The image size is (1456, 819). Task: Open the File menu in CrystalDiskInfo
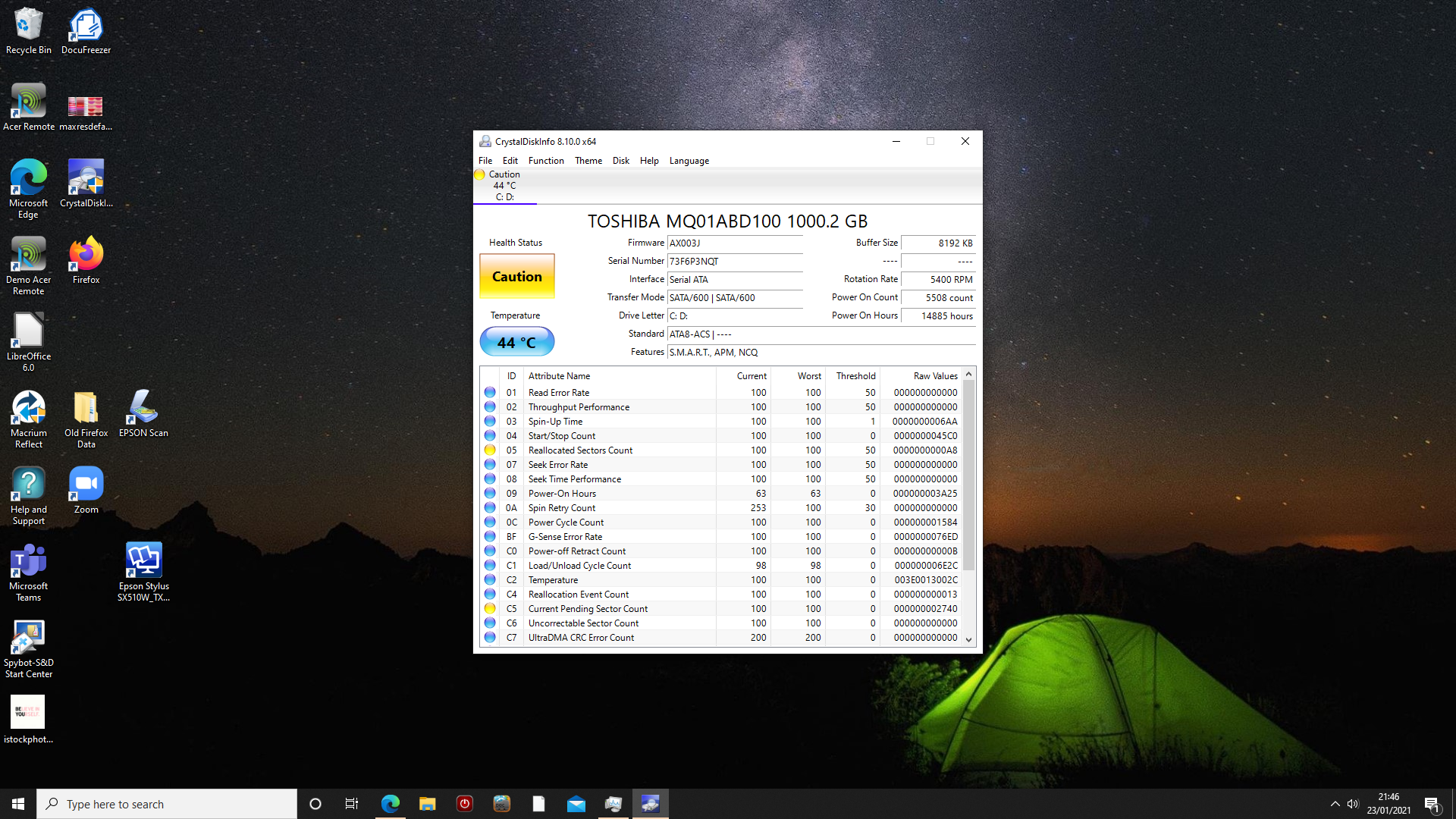(x=485, y=161)
